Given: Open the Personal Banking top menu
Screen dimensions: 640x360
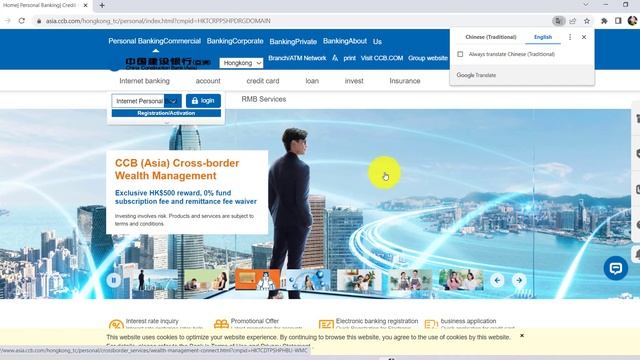Looking at the screenshot, I should pos(136,41).
